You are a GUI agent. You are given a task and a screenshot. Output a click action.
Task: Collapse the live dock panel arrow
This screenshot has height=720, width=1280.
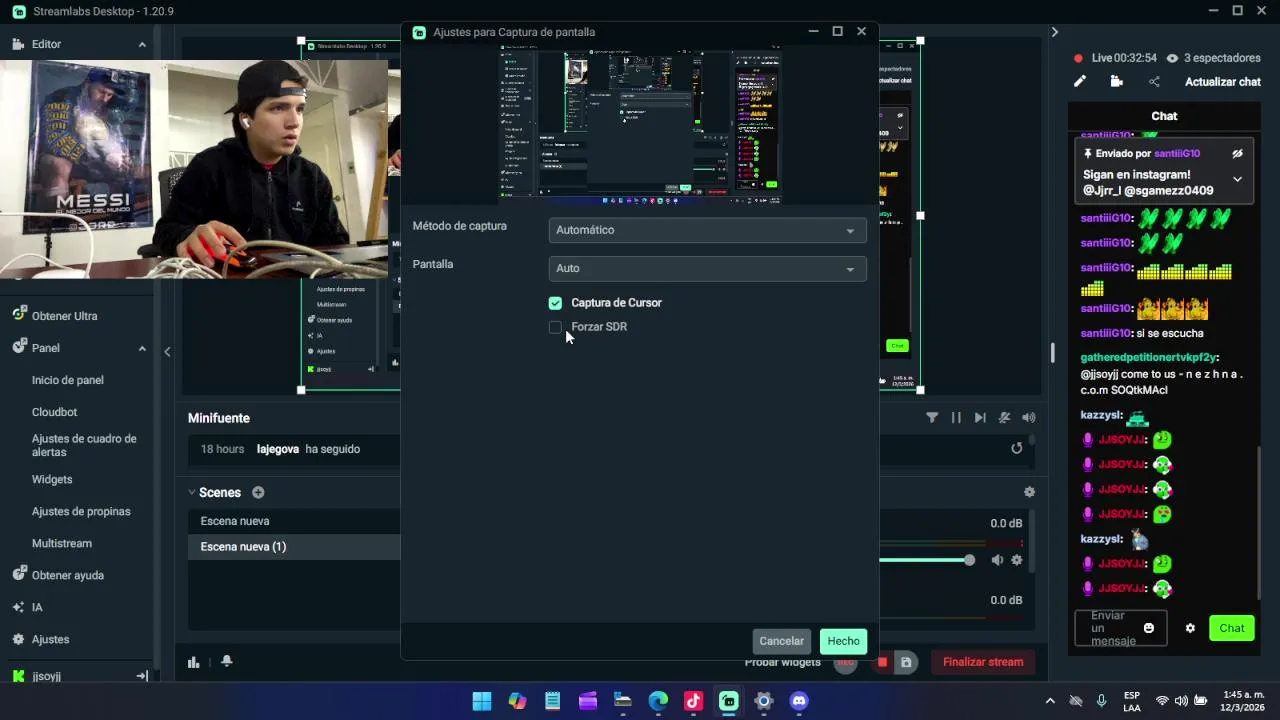[x=1054, y=32]
